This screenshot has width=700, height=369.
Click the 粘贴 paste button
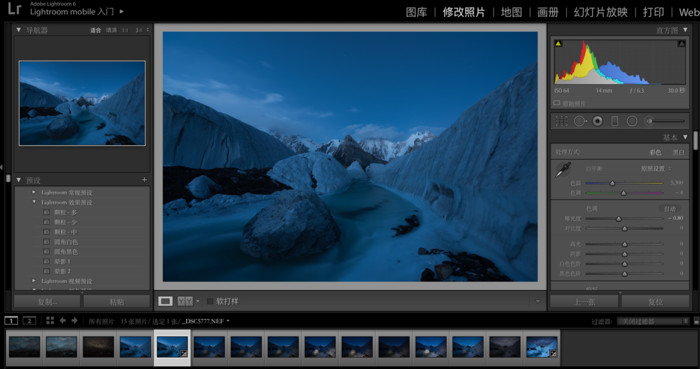click(x=117, y=302)
